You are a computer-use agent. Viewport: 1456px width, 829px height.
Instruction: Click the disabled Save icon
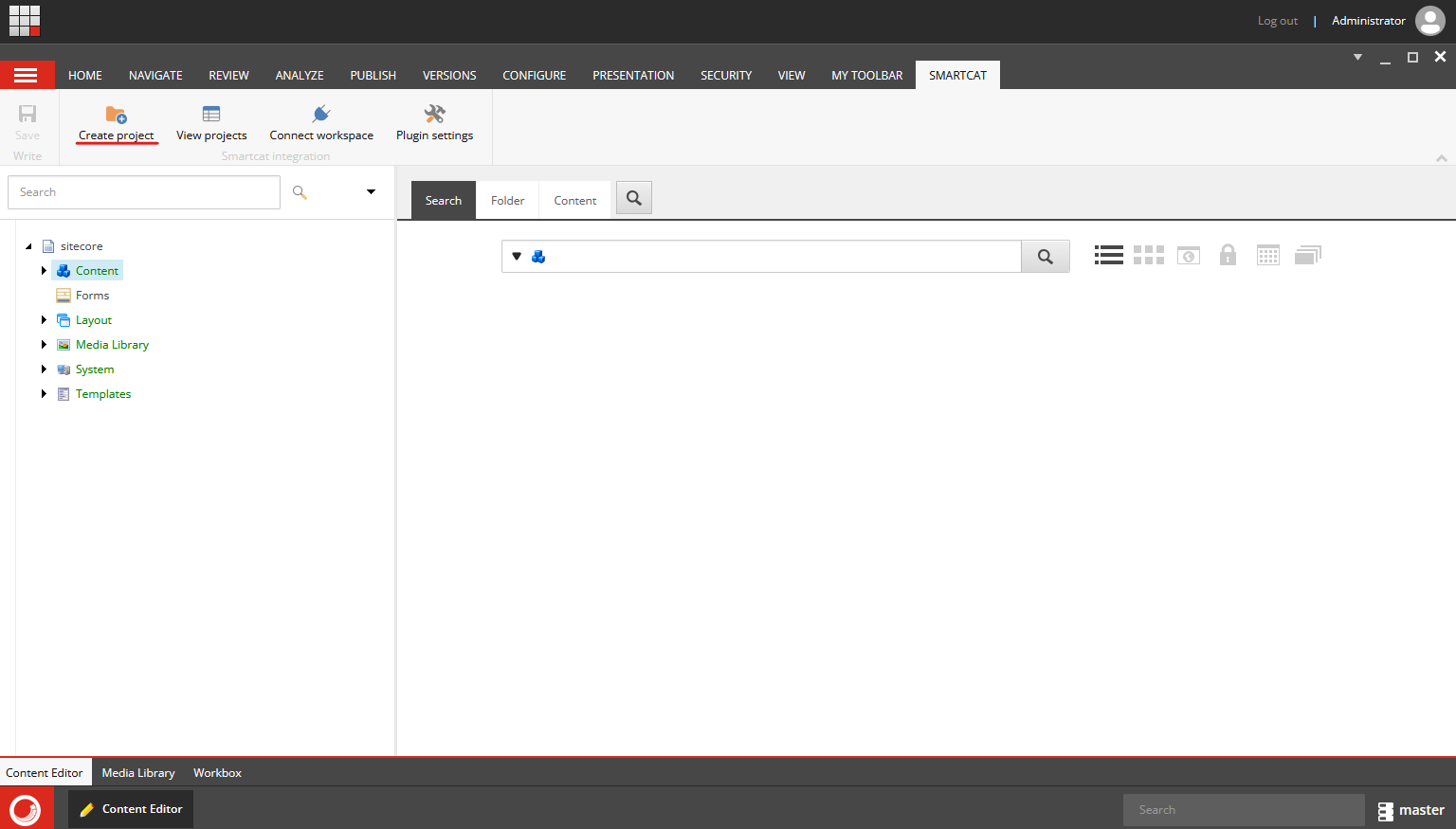pyautogui.click(x=27, y=115)
